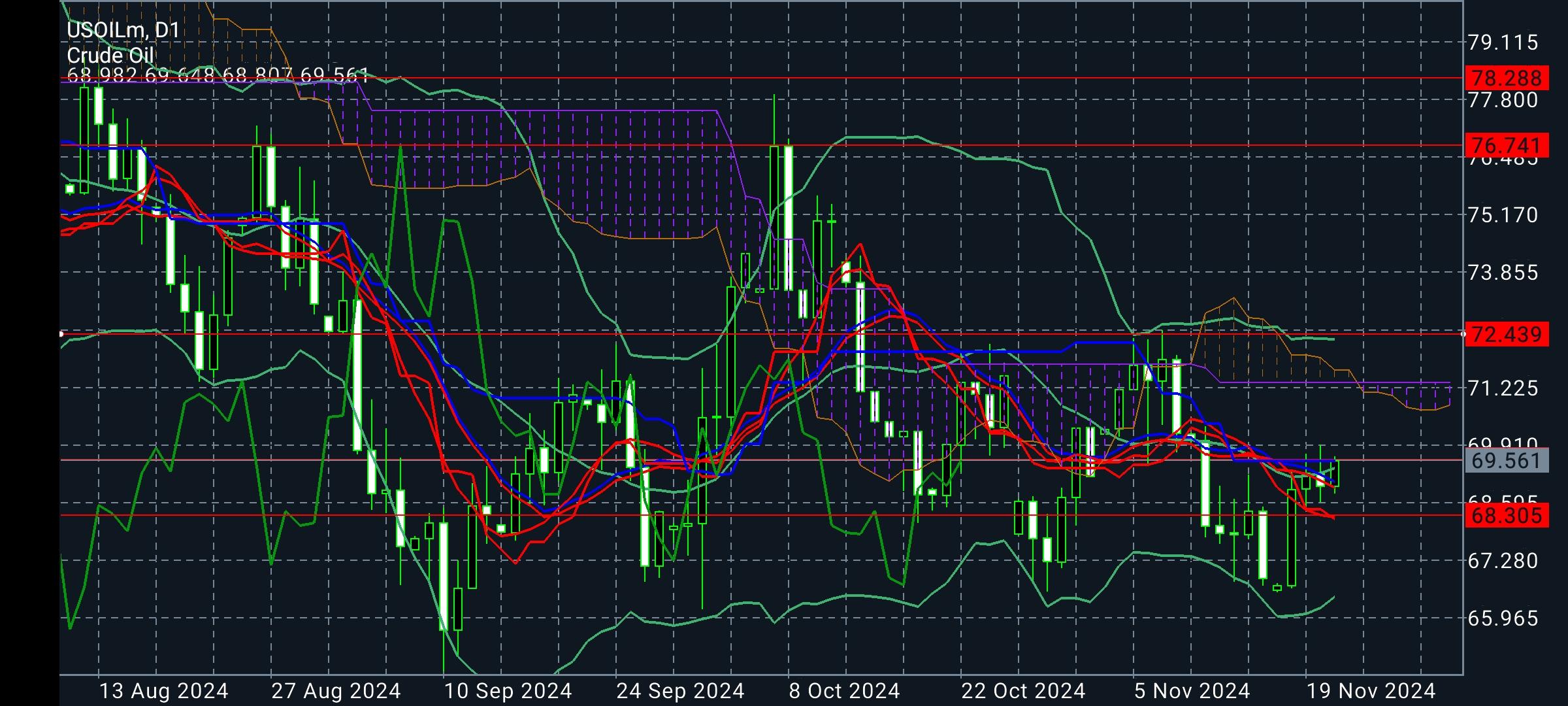Click the 77.800 price scale value
Screen dimensions: 1568x706
[1503, 100]
